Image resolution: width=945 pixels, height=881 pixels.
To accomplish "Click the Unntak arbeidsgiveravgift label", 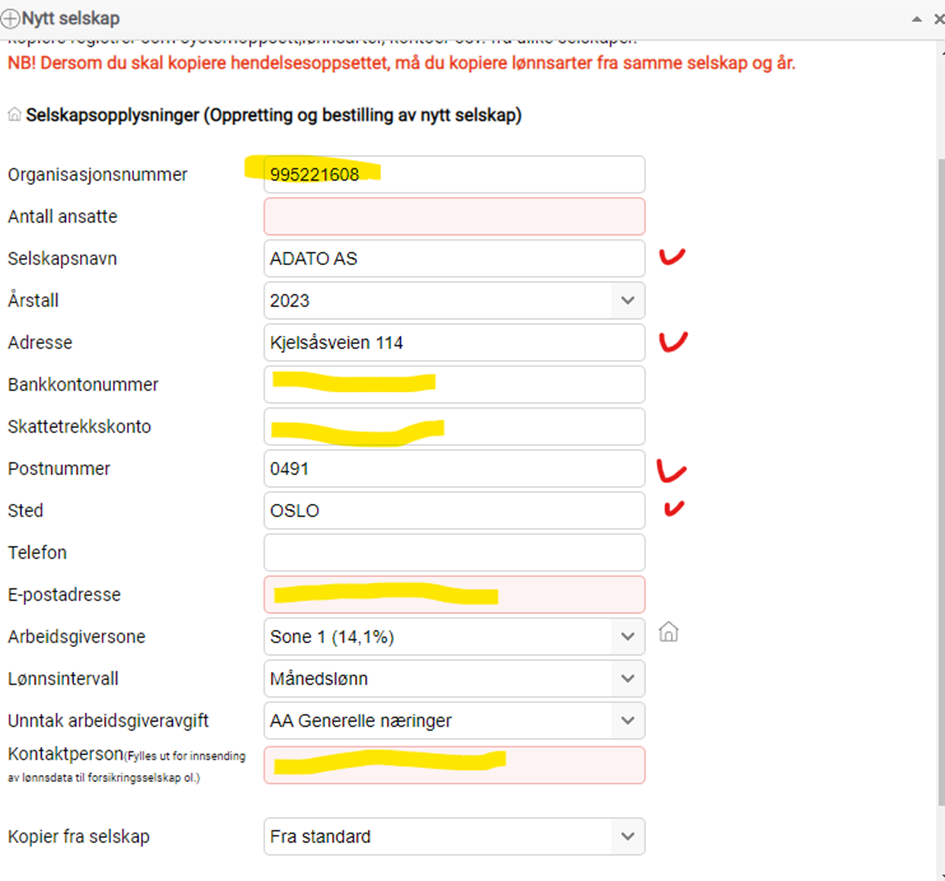I will coord(108,721).
